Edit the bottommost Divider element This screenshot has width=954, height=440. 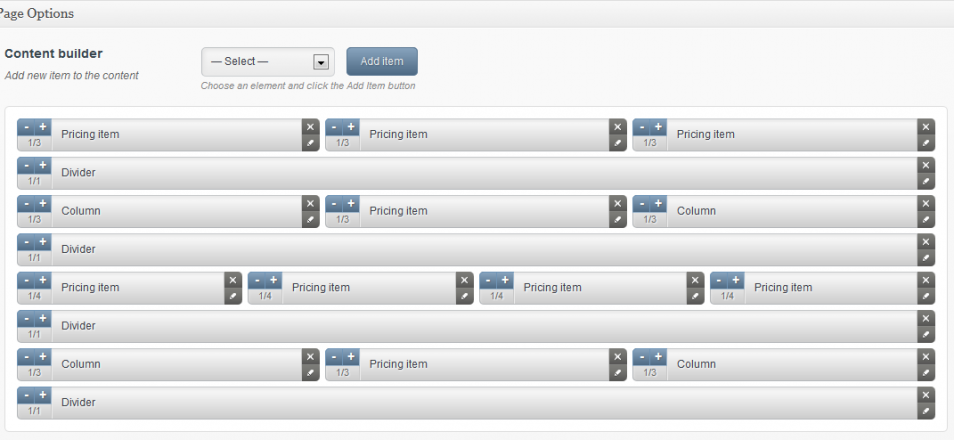coord(926,411)
